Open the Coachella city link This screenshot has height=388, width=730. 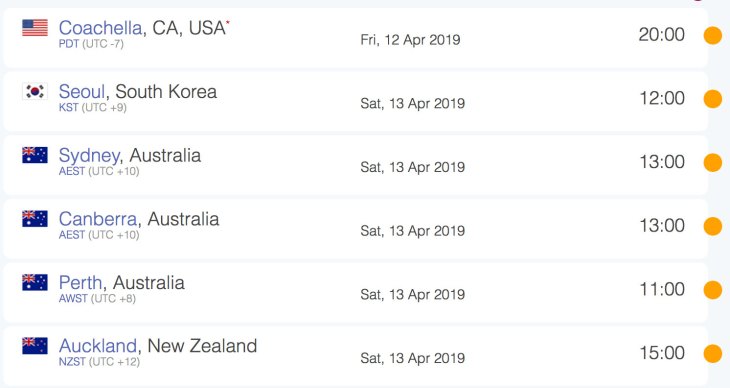click(x=100, y=28)
